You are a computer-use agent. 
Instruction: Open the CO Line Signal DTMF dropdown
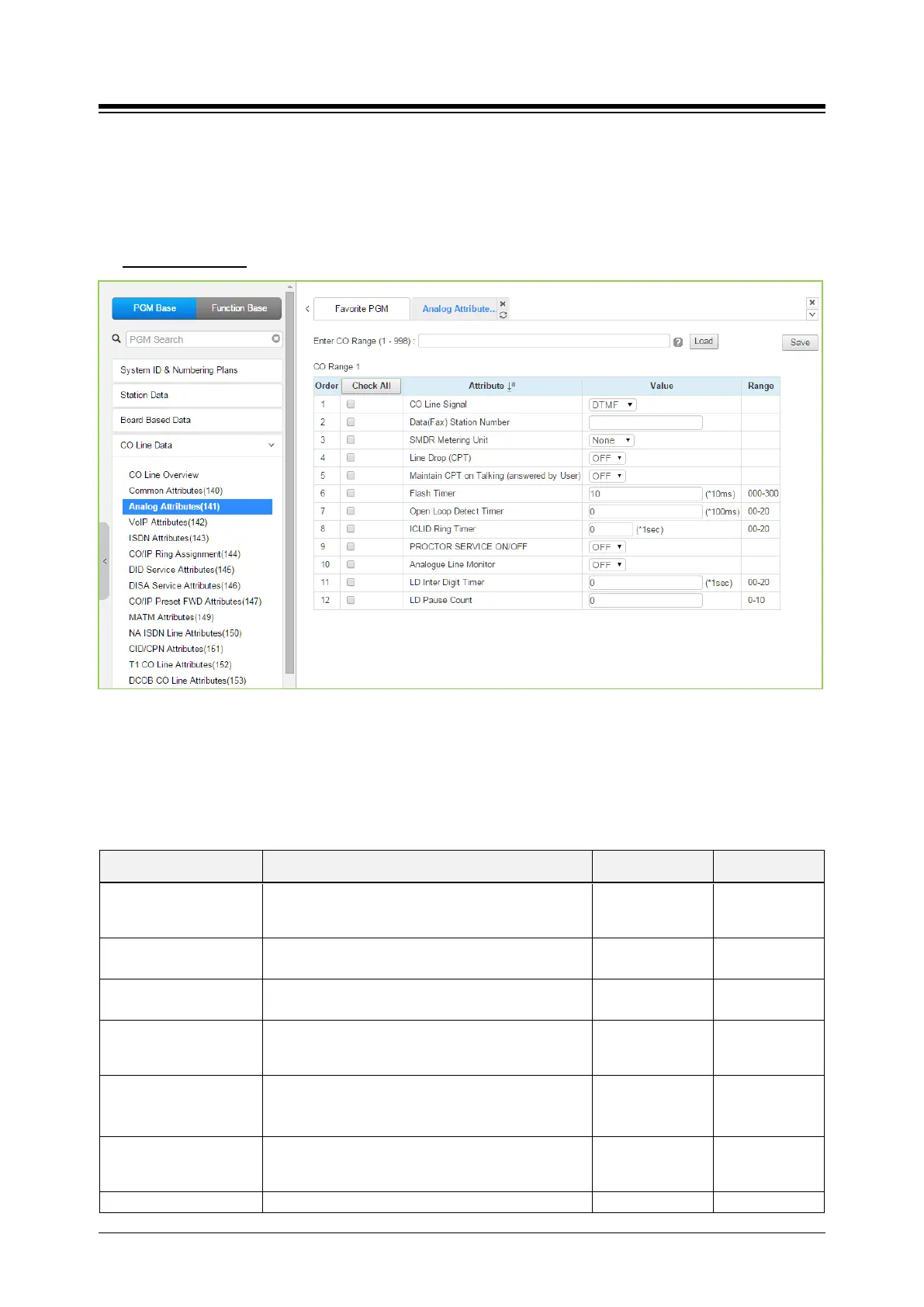[612, 404]
